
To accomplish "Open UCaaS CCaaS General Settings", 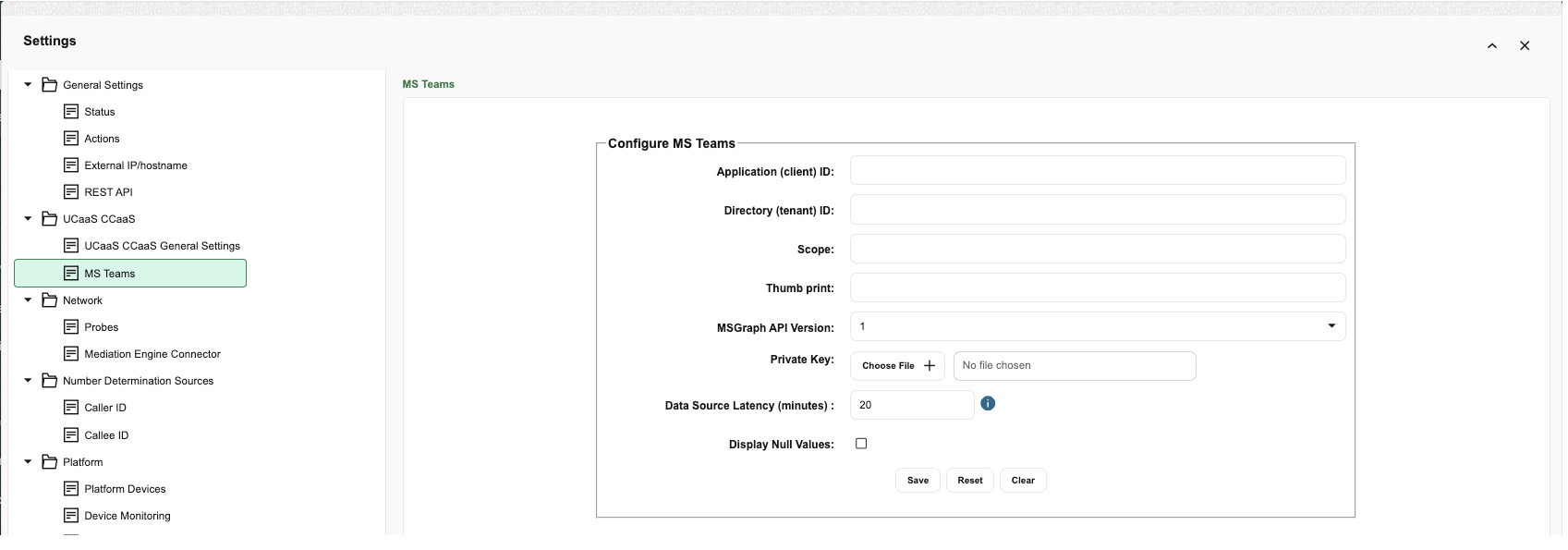I will tap(162, 246).
